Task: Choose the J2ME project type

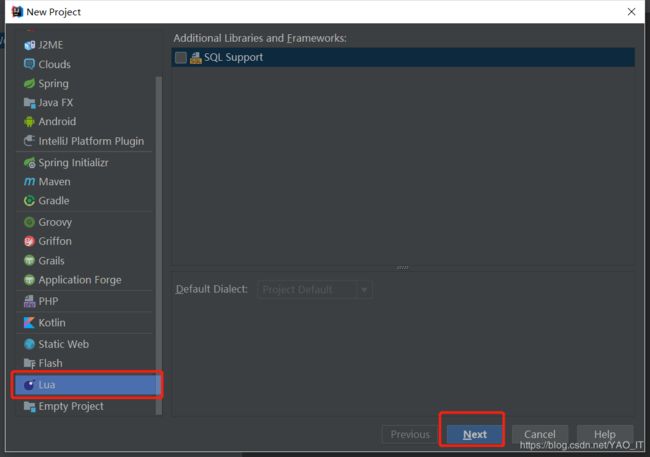Action: (x=85, y=45)
